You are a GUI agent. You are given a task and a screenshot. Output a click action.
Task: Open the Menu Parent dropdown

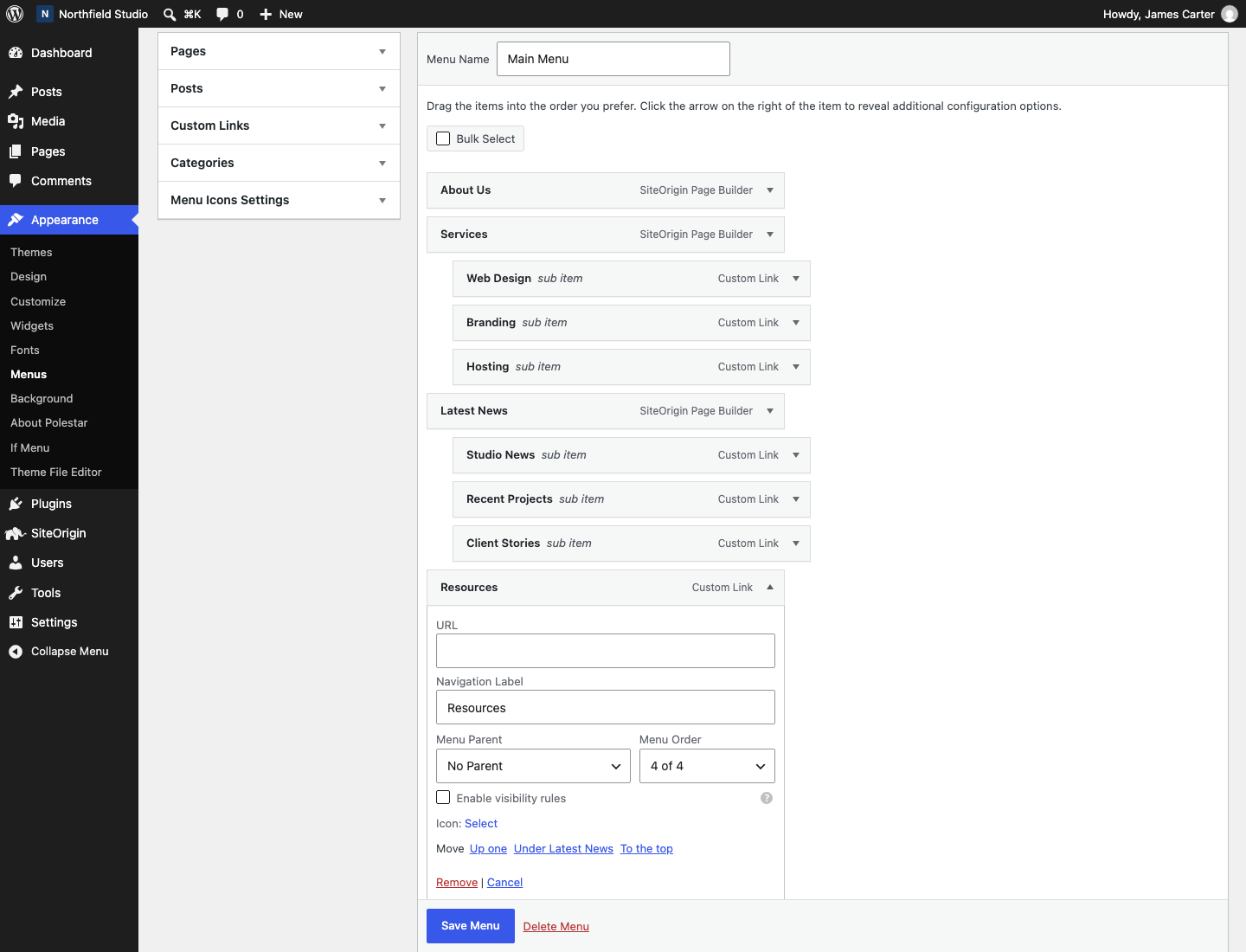coord(533,766)
